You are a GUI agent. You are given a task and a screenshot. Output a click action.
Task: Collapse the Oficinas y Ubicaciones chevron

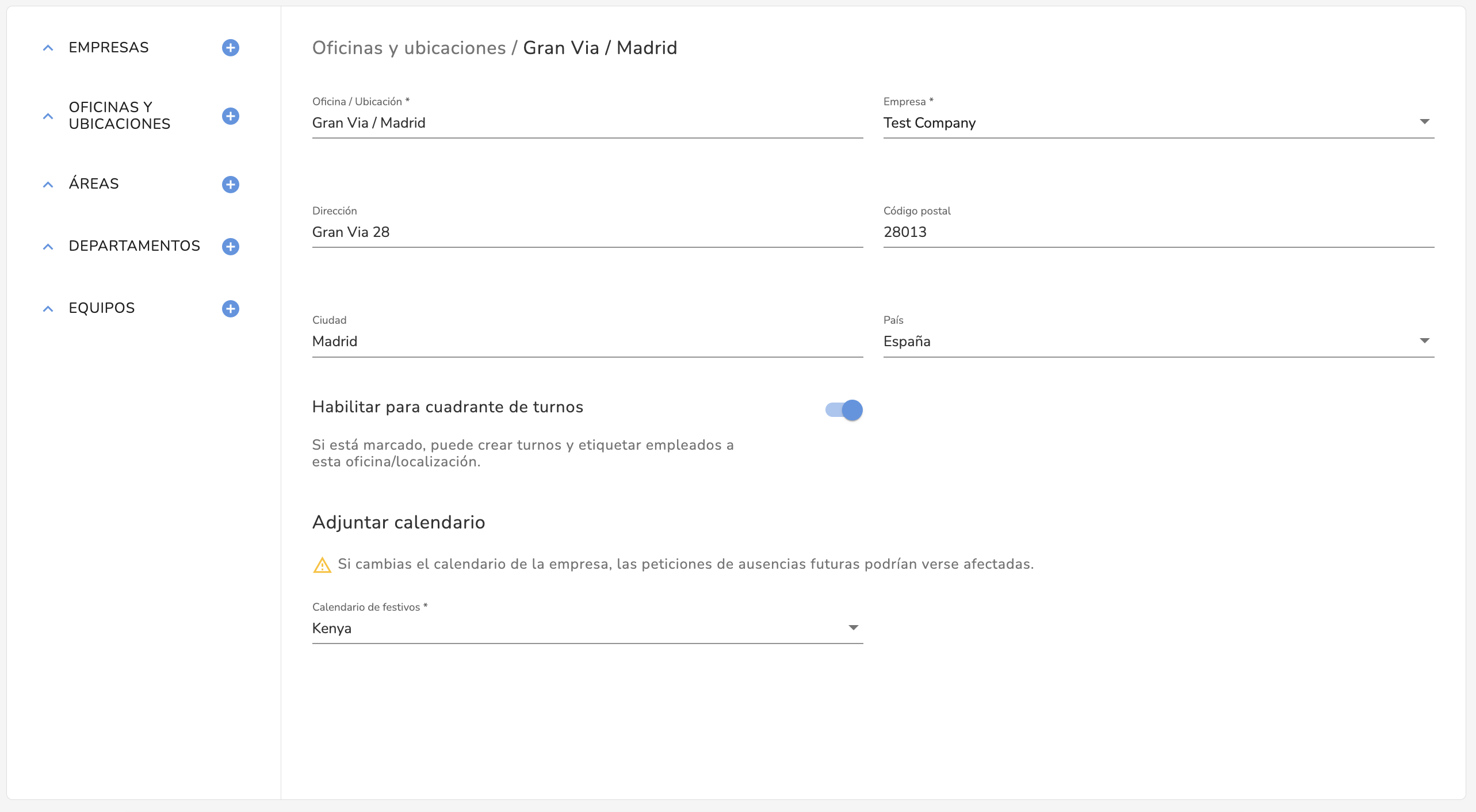[48, 116]
